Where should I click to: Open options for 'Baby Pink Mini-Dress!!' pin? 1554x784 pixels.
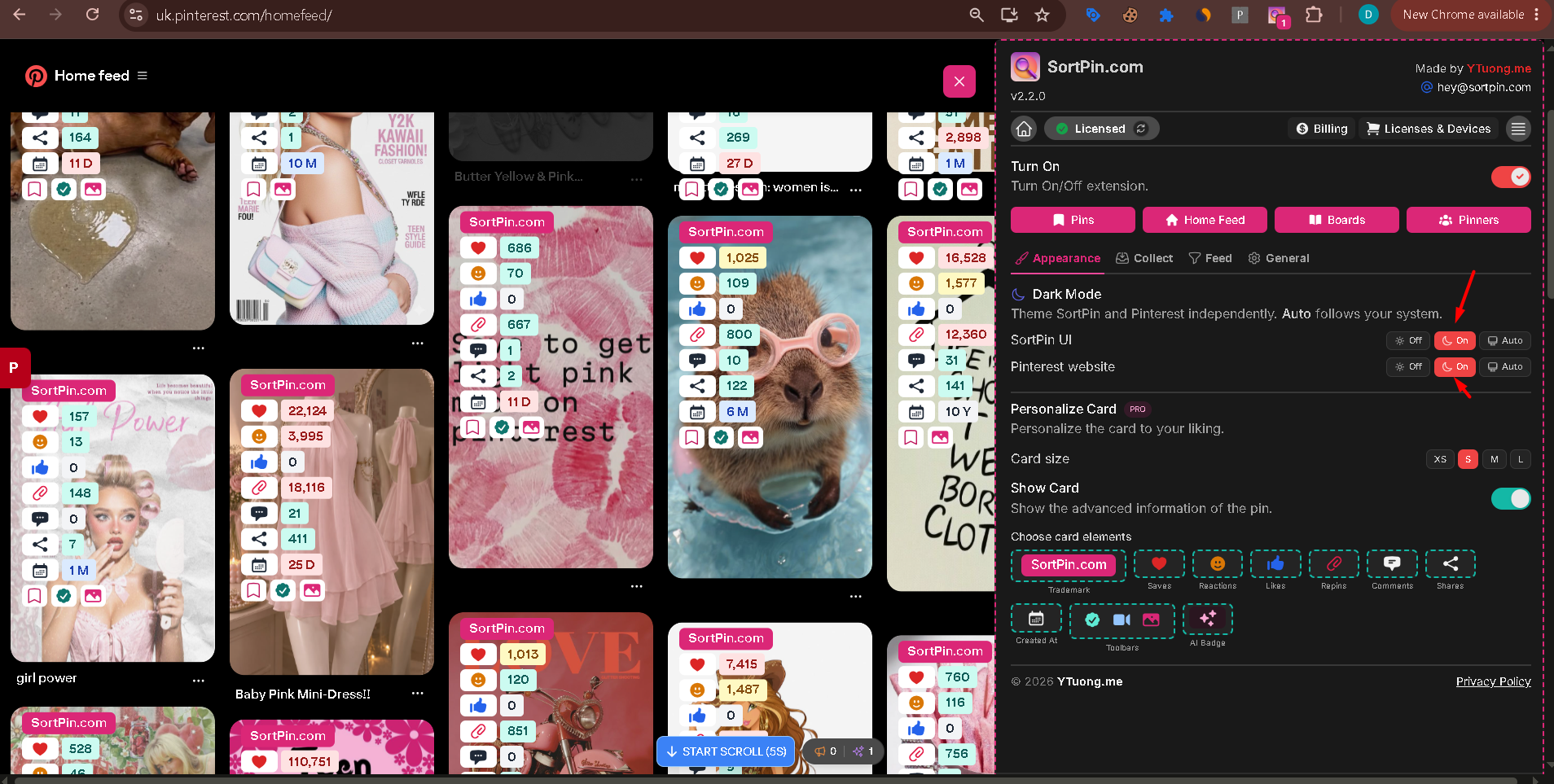pos(418,693)
